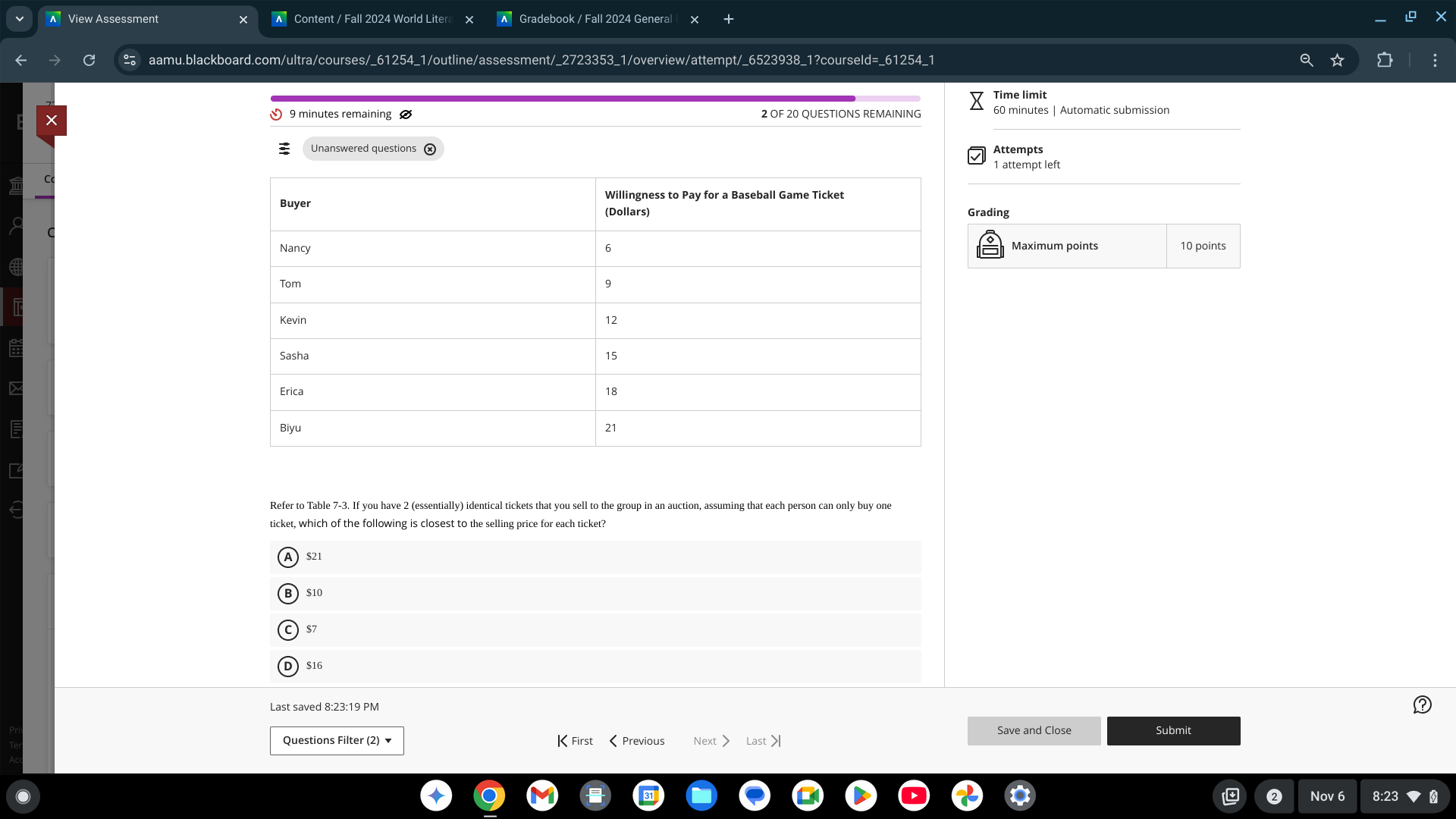
Task: Open the tab search dropdown arrow
Action: pos(20,19)
